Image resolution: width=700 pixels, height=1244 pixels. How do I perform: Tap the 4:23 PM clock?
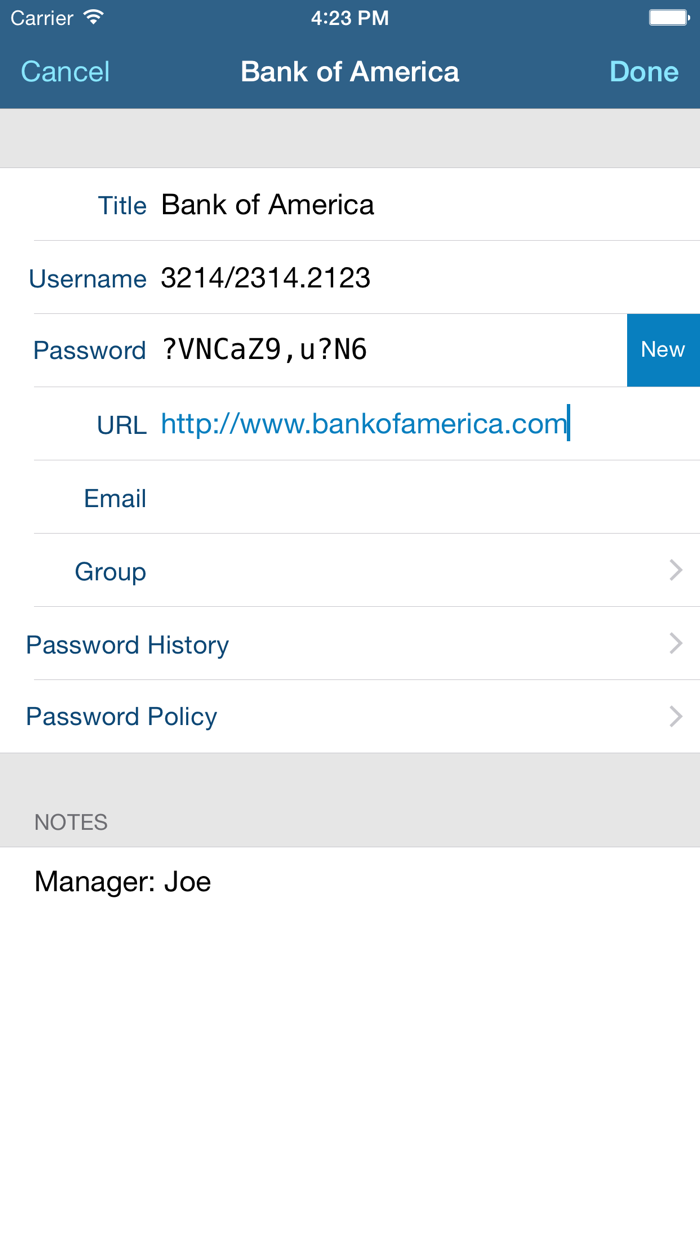[349, 16]
